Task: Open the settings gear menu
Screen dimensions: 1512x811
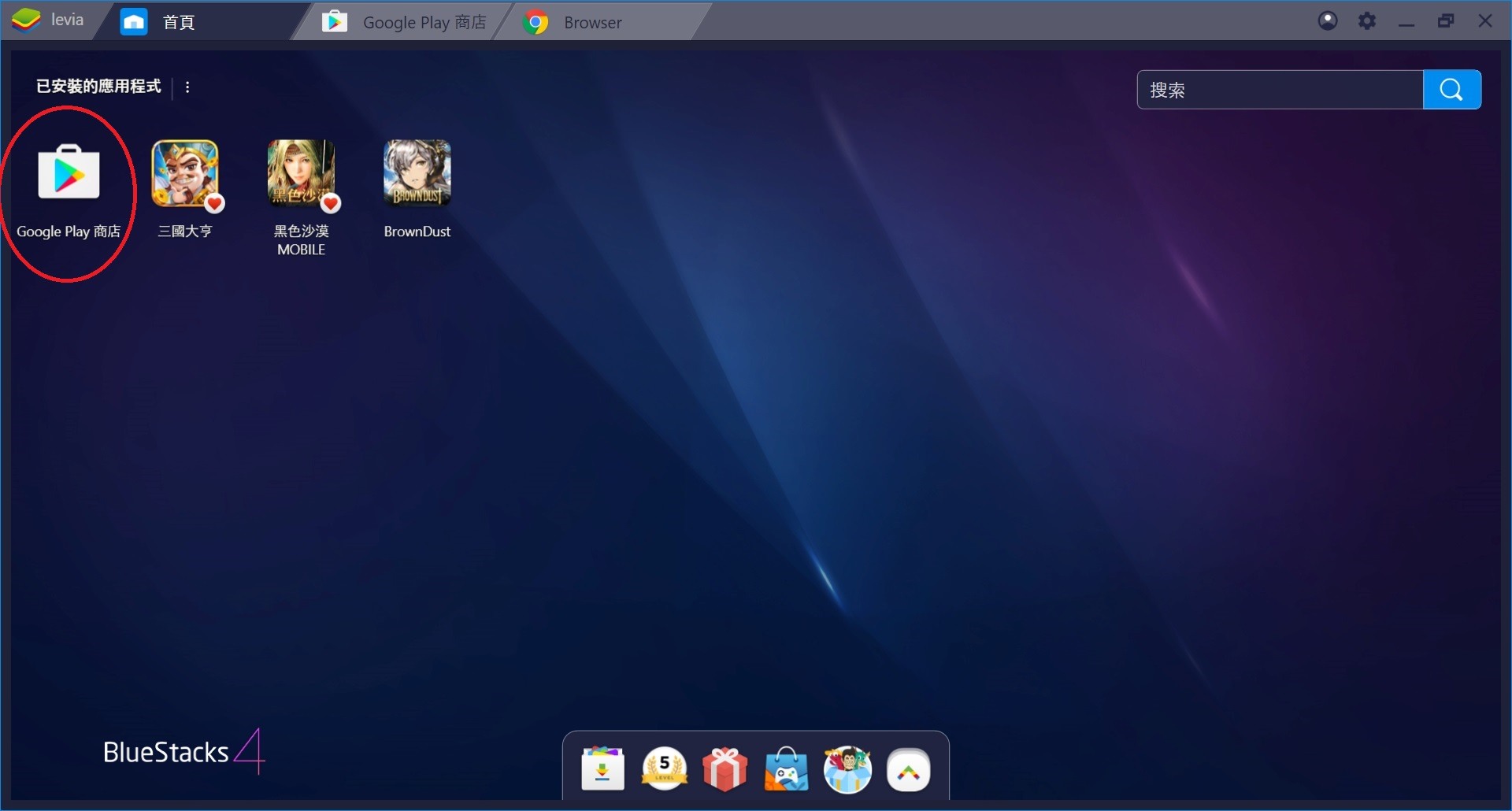Action: pyautogui.click(x=1367, y=20)
